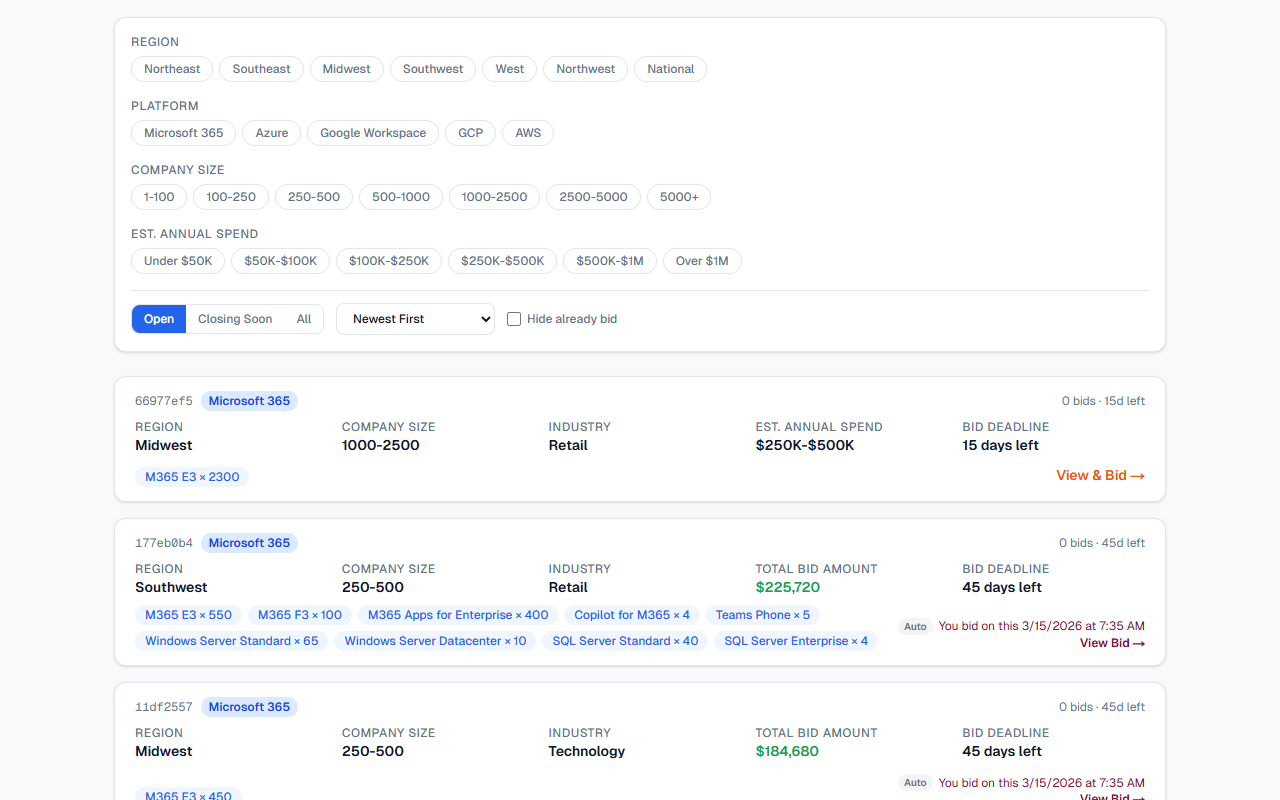The image size is (1280, 800).
Task: Filter by Microsoft 365 platform chip
Action: (x=184, y=133)
